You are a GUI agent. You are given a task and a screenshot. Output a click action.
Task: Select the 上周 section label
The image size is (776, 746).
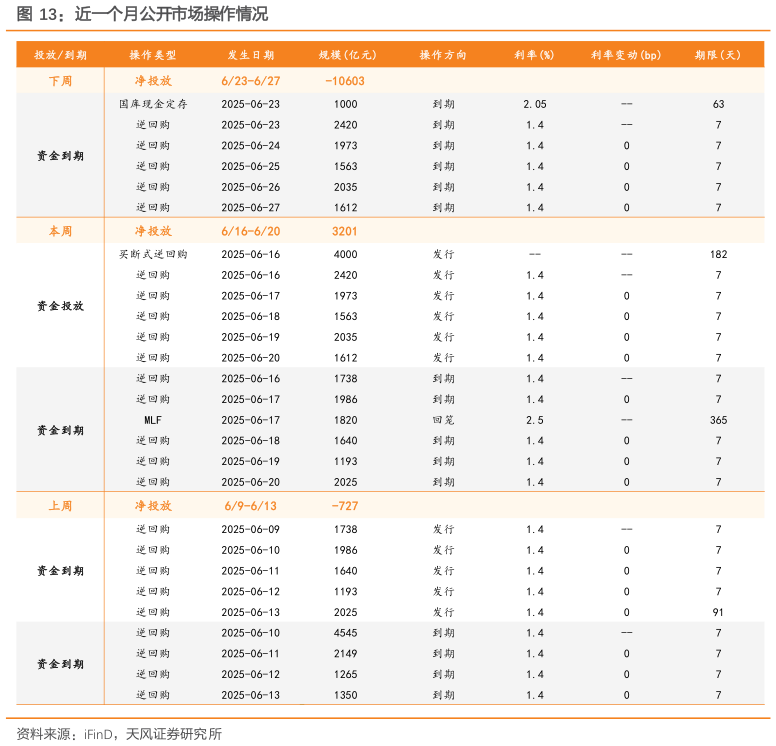click(60, 507)
